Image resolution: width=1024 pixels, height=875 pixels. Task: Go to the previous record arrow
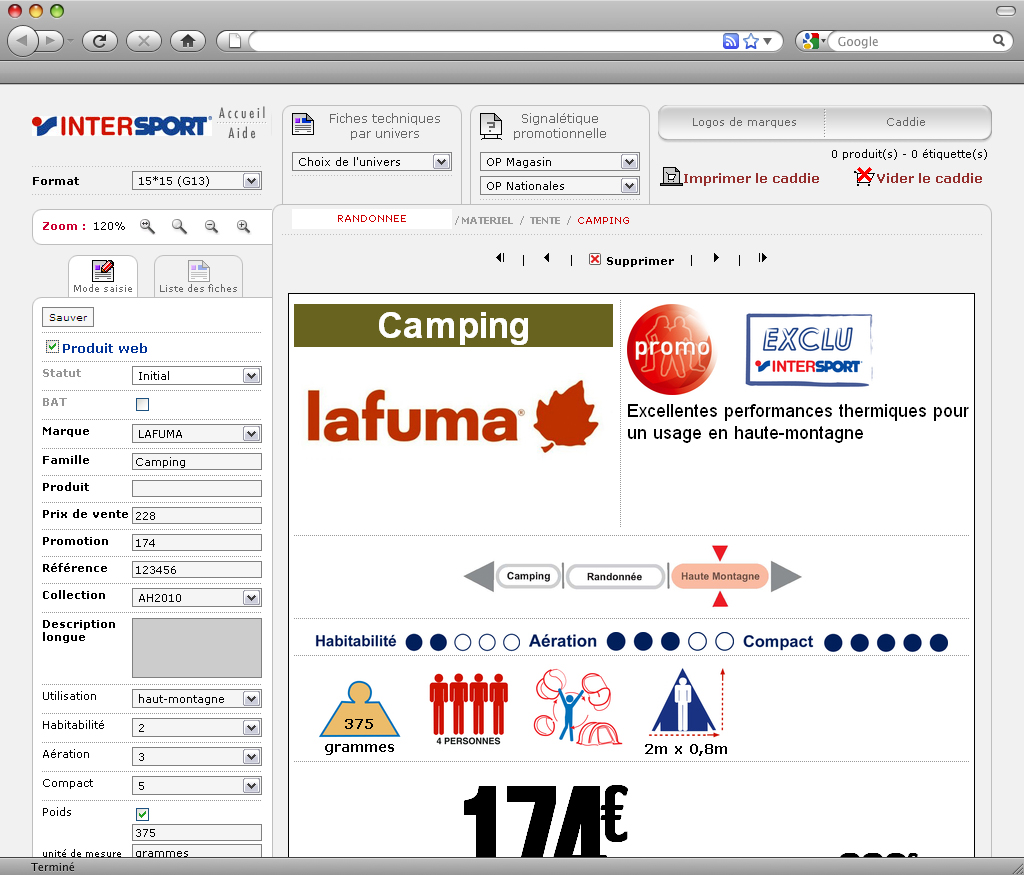(547, 258)
